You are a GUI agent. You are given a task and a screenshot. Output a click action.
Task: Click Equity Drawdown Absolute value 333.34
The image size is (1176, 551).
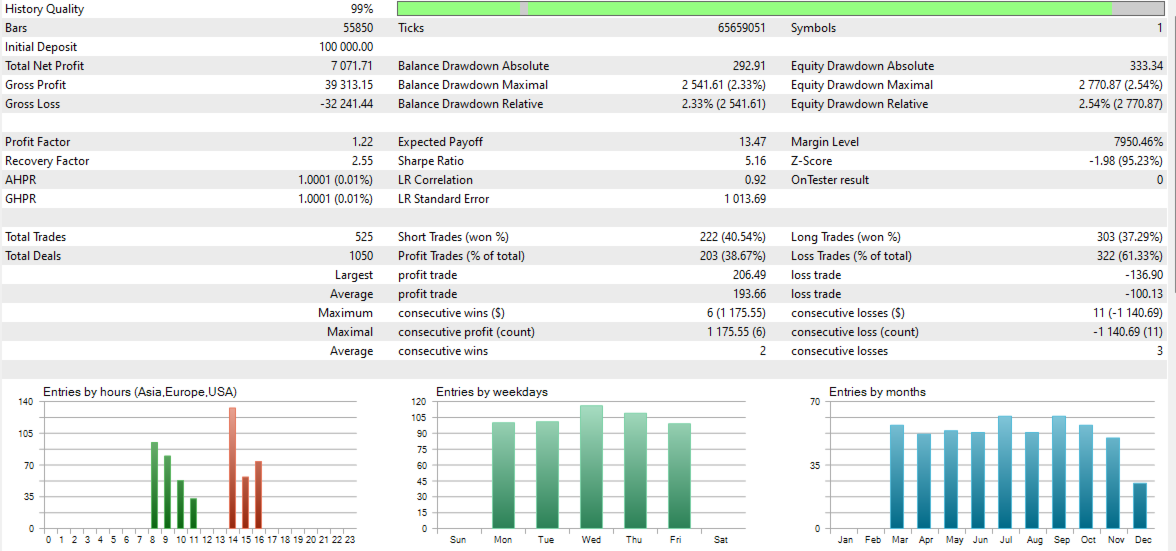pos(1147,66)
